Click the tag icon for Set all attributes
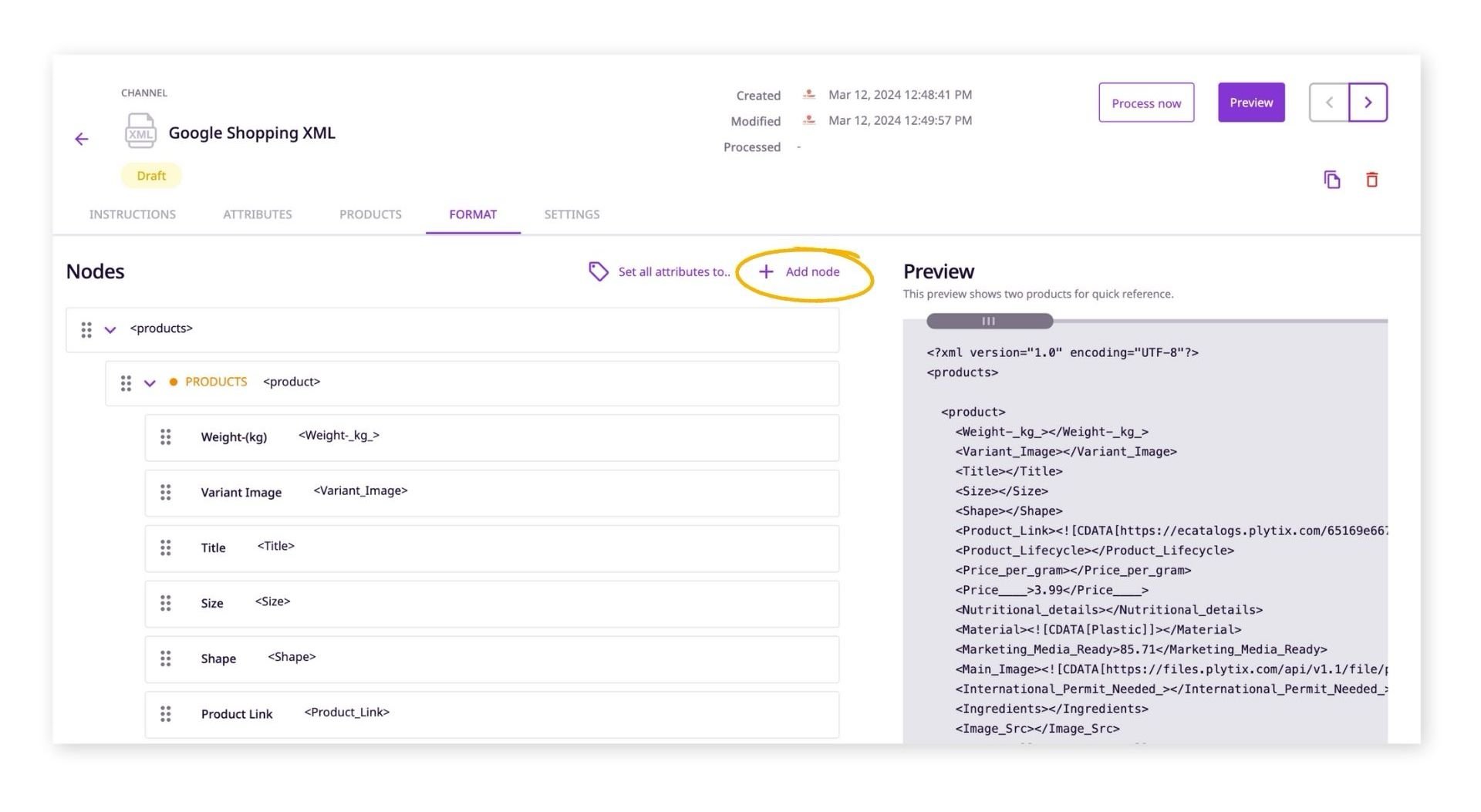The height and width of the screenshot is (812, 1481). pos(598,271)
